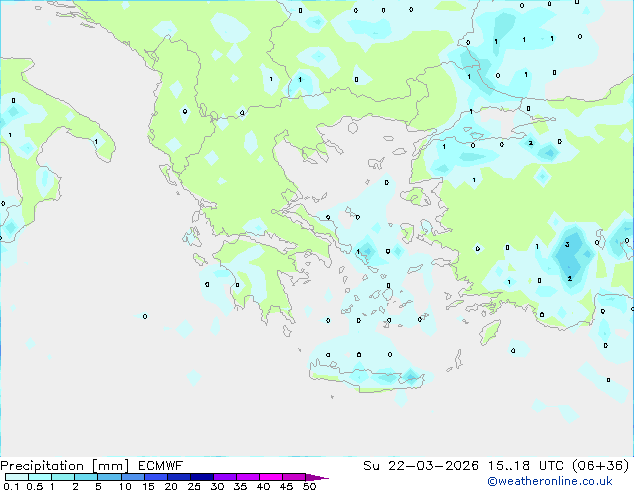Click the '(06+36)' forecast run text
Viewport: 634px width, 490px height.
coord(600,465)
